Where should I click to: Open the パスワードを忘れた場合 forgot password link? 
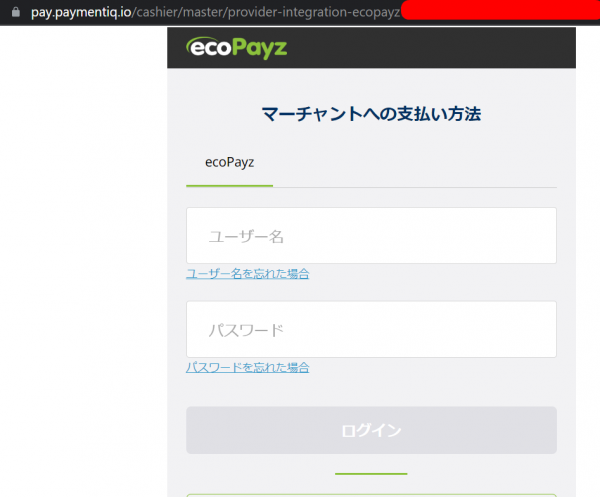[x=248, y=367]
